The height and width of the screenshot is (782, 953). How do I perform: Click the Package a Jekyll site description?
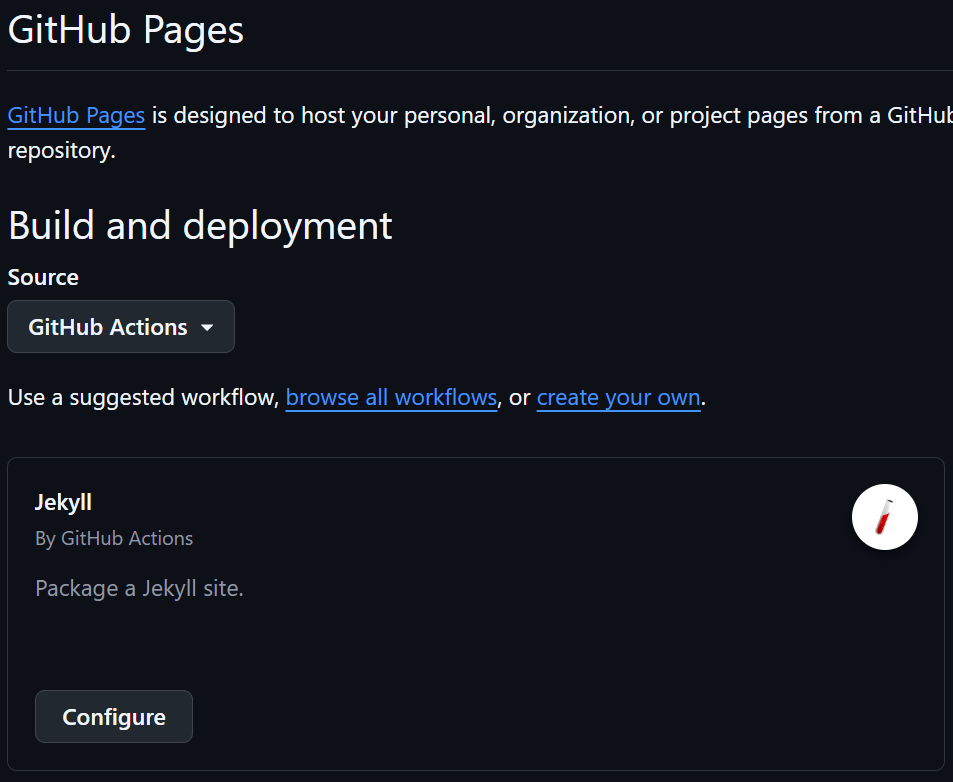139,588
